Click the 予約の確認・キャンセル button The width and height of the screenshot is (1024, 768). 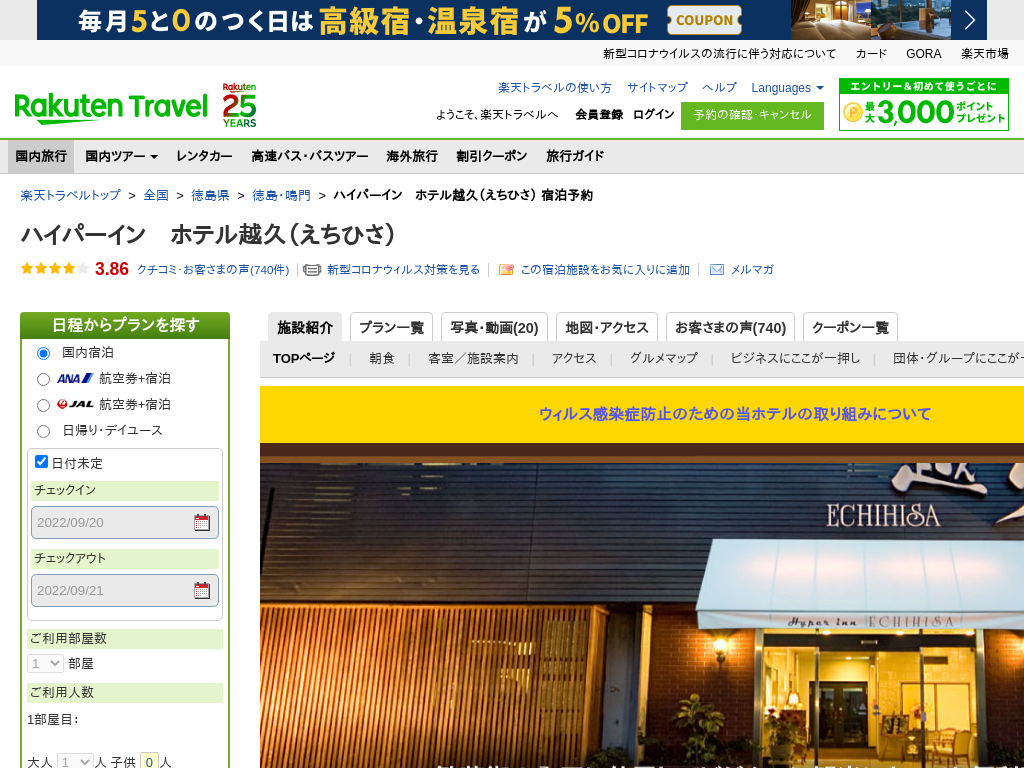click(752, 115)
